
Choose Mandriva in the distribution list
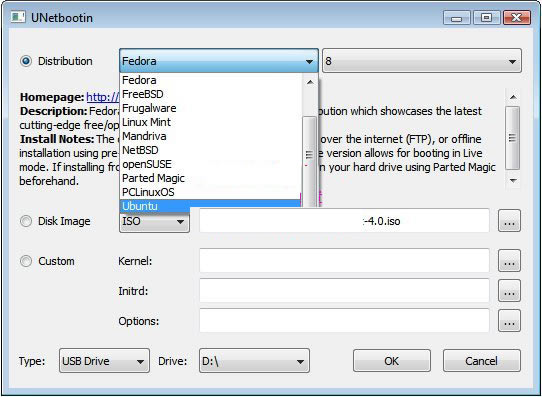pos(211,136)
